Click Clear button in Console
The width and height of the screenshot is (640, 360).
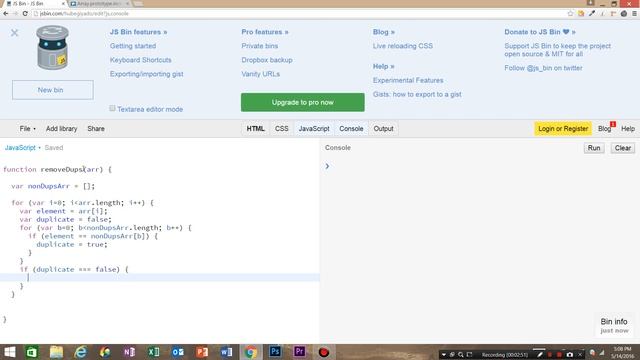[x=623, y=148]
